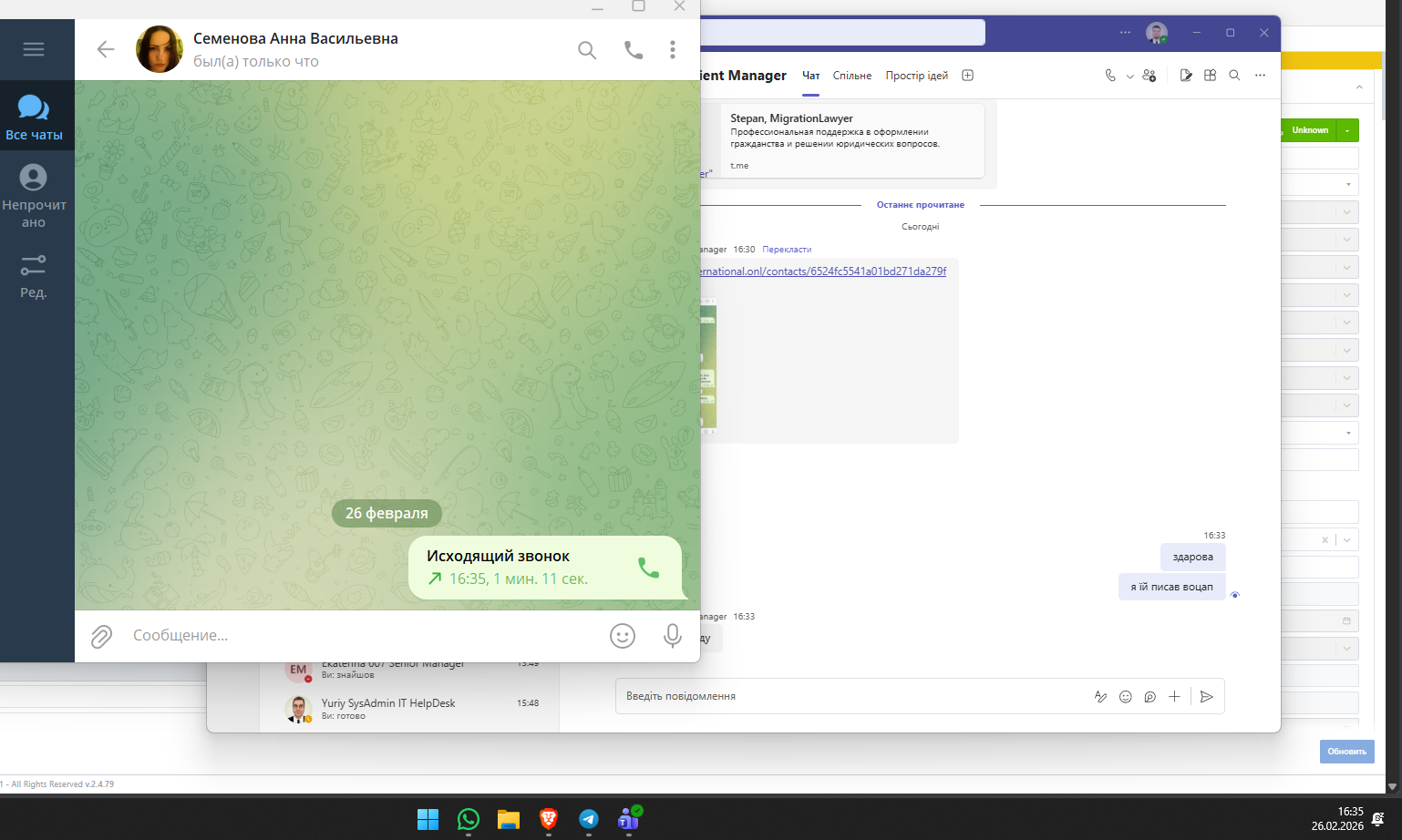Open the image thumbnail in Teams message
Image resolution: width=1402 pixels, height=840 pixels.
click(708, 364)
